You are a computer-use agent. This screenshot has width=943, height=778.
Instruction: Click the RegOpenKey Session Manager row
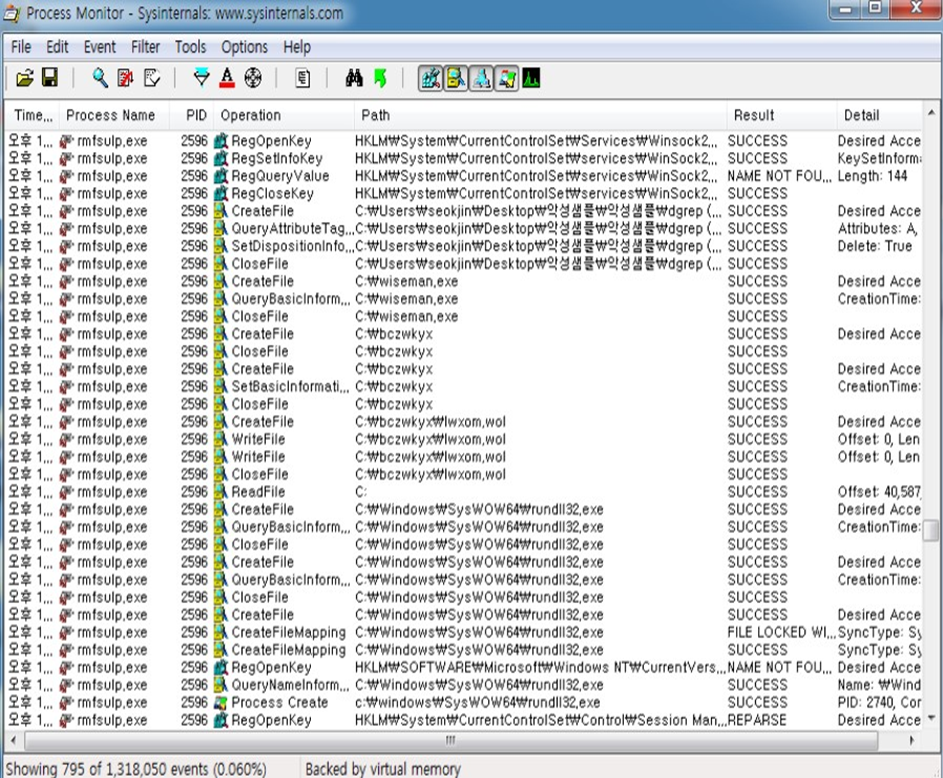[463, 720]
